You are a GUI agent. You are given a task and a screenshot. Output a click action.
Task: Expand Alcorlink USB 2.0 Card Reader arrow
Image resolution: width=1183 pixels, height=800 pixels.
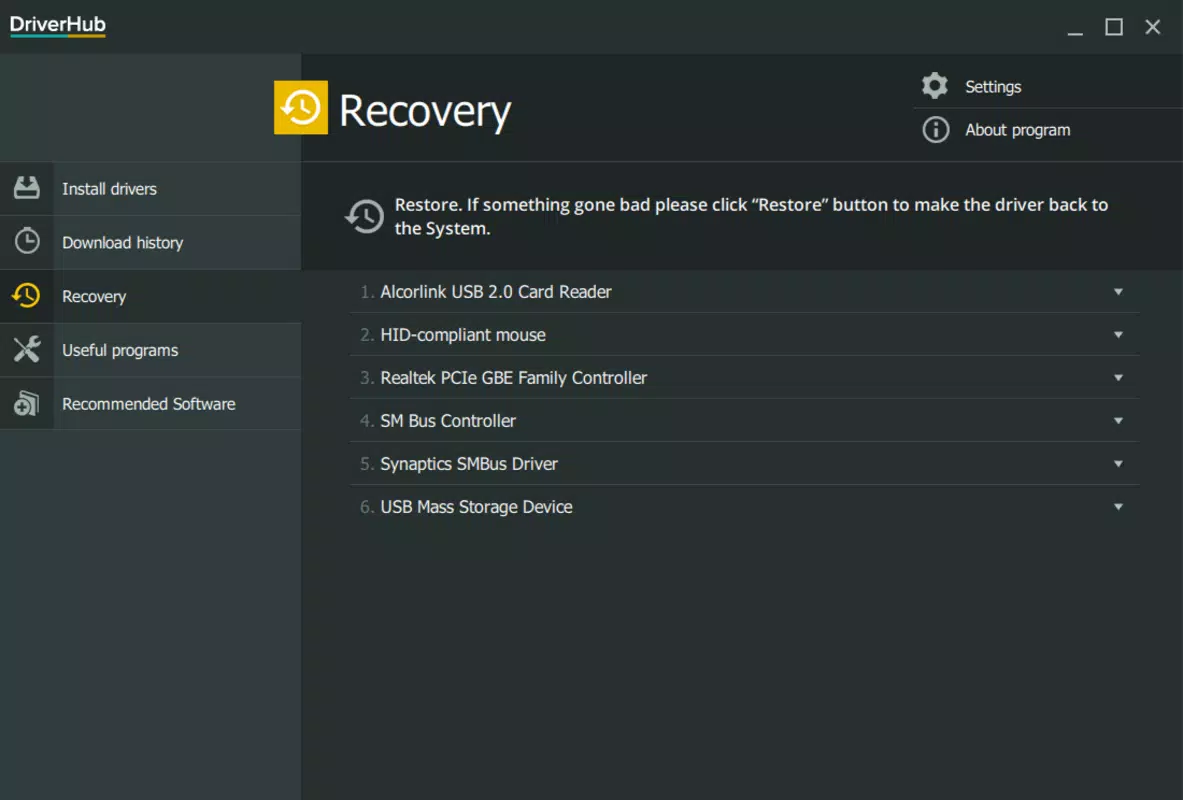(x=1118, y=291)
